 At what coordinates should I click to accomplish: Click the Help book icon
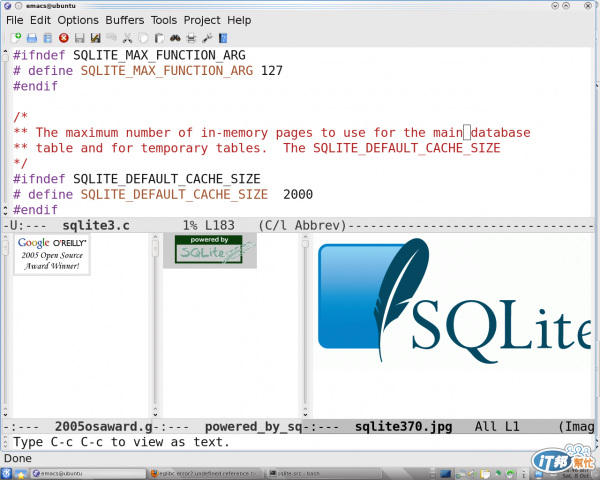pyautogui.click(x=223, y=38)
